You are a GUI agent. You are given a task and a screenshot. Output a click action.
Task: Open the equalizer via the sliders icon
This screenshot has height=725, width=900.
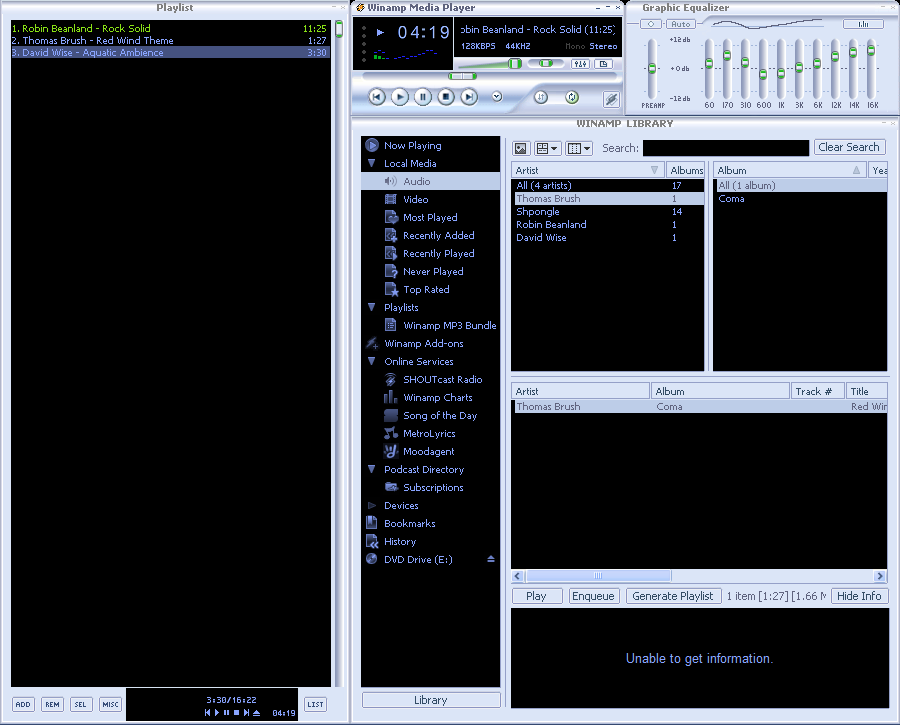(582, 63)
